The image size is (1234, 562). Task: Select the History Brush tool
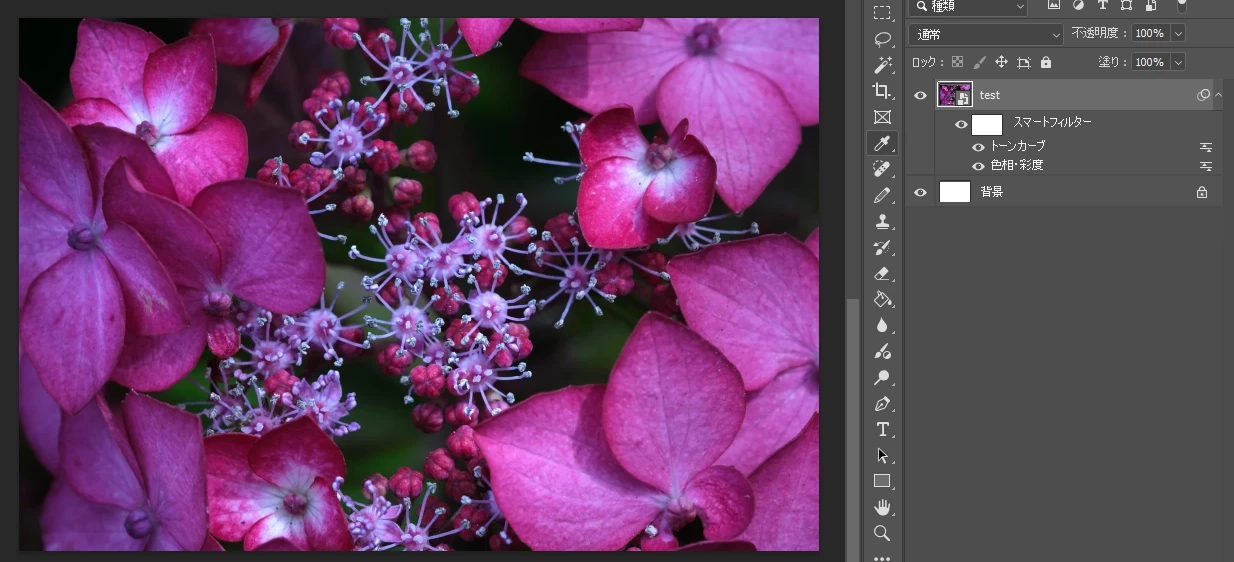pos(882,247)
